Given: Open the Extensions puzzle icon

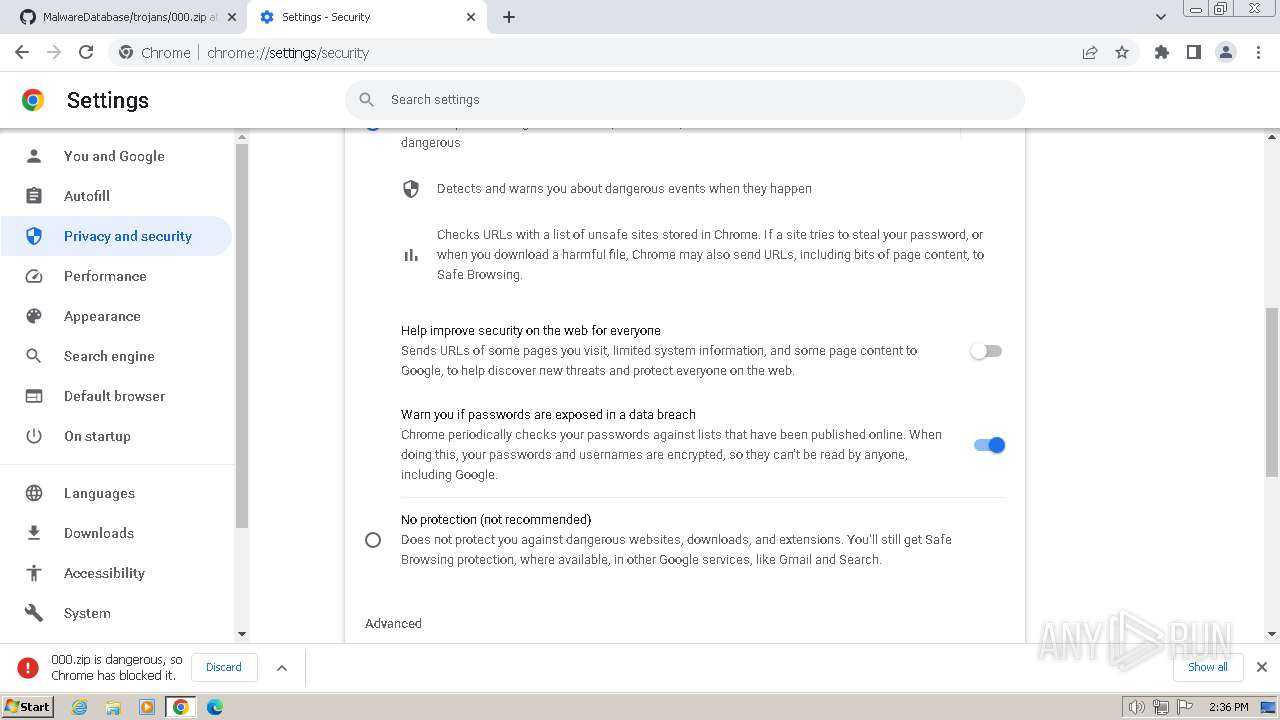Looking at the screenshot, I should coord(1161,52).
